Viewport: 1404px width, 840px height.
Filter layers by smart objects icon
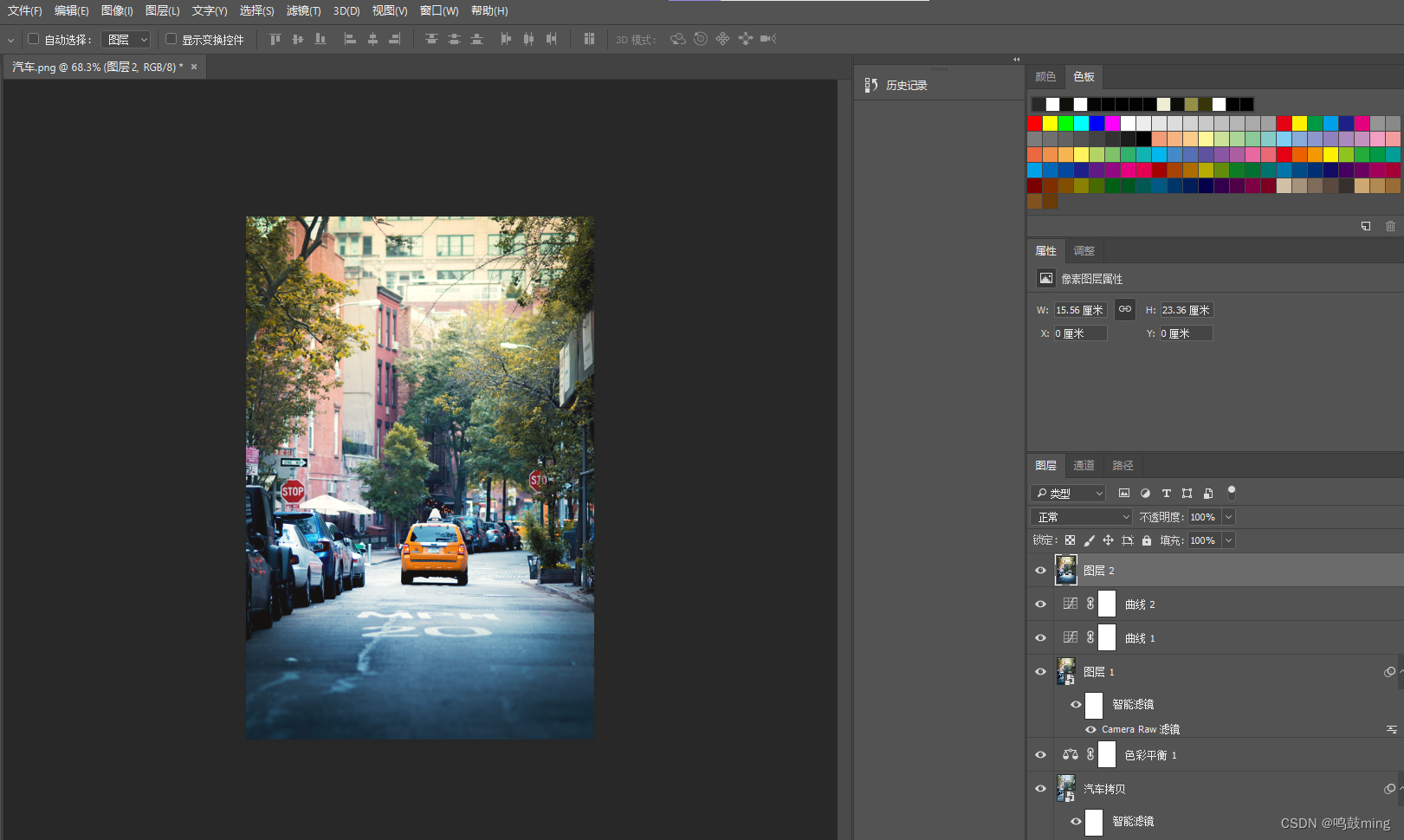(1208, 493)
